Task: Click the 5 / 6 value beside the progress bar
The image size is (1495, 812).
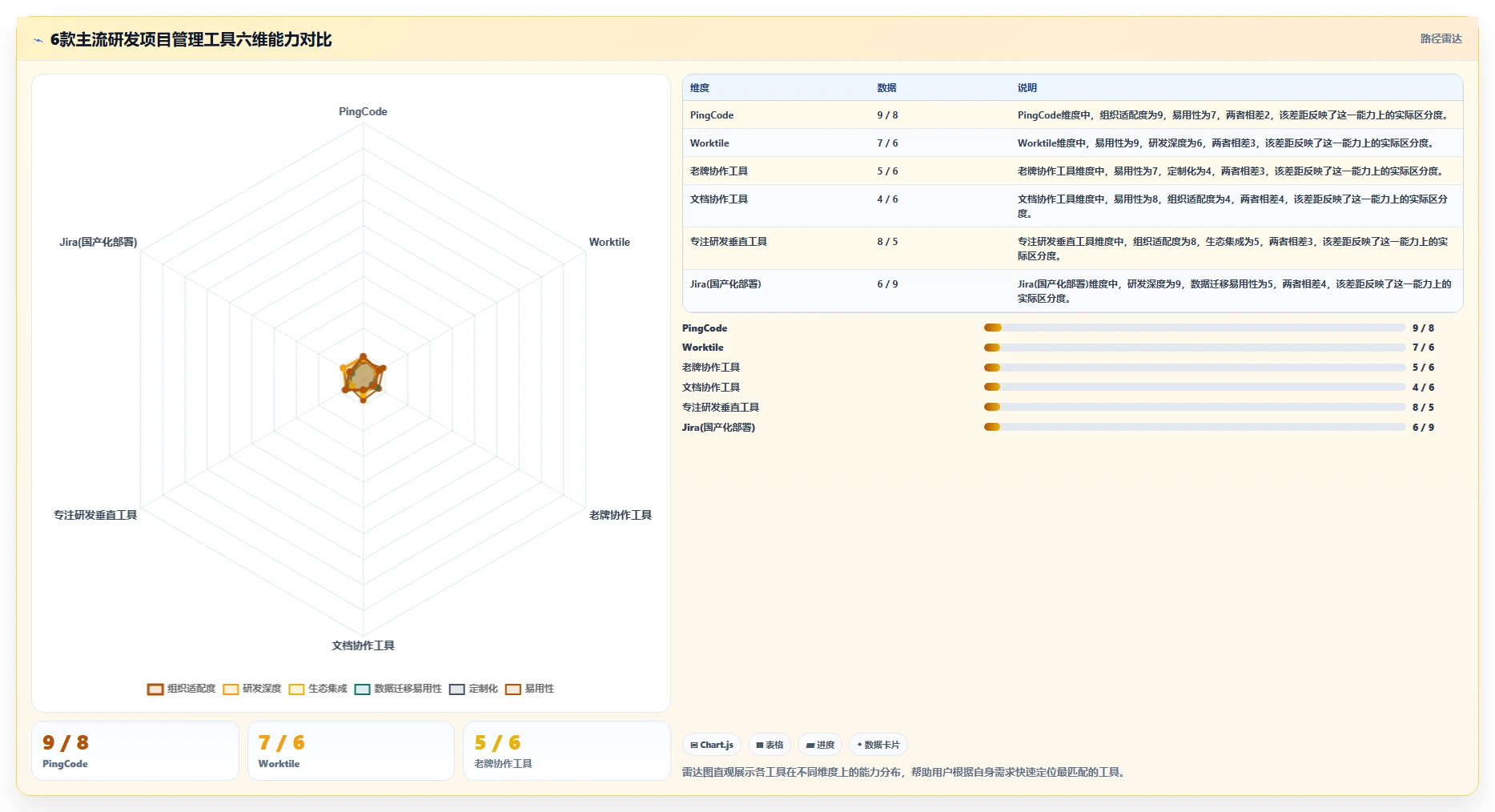Action: pyautogui.click(x=1423, y=368)
